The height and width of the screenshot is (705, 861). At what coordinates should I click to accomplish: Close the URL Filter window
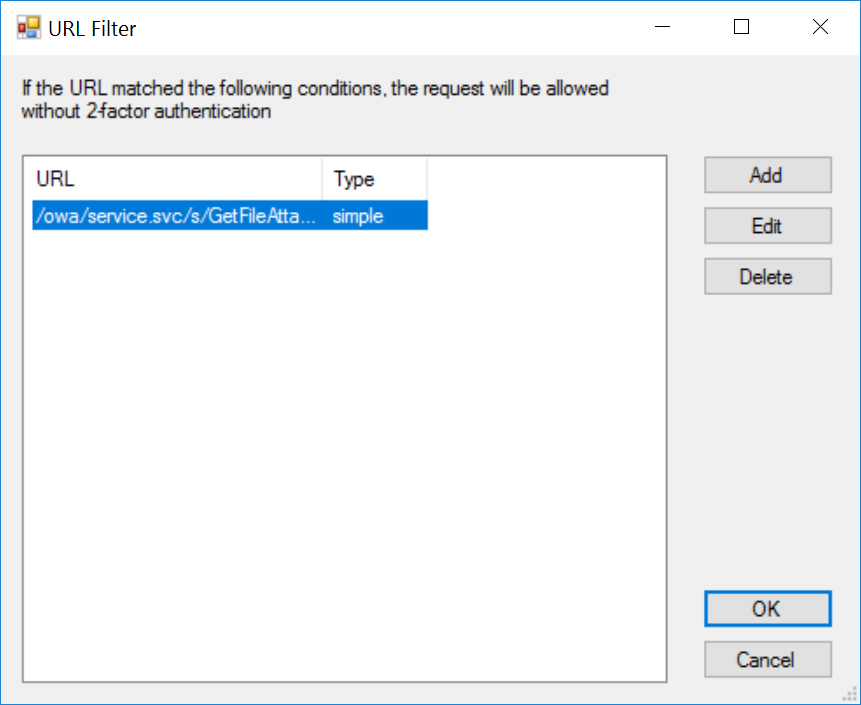[820, 28]
